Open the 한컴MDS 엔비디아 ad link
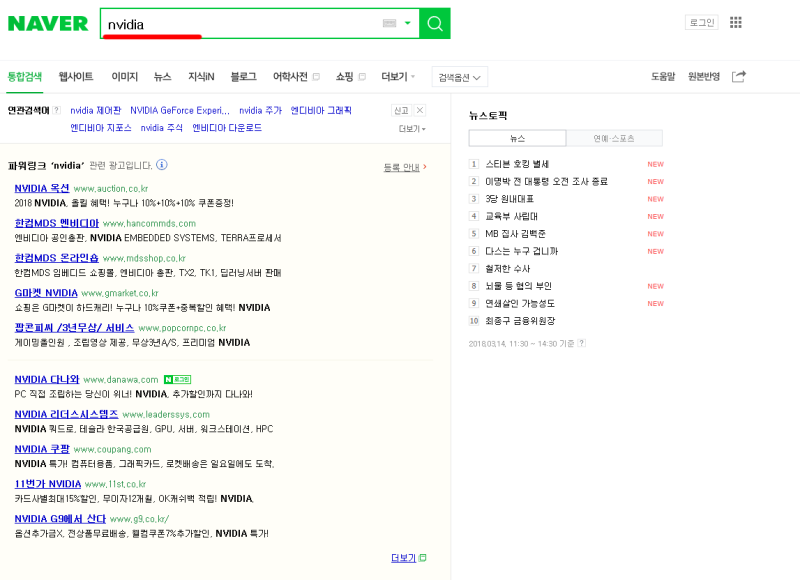 tap(57, 223)
